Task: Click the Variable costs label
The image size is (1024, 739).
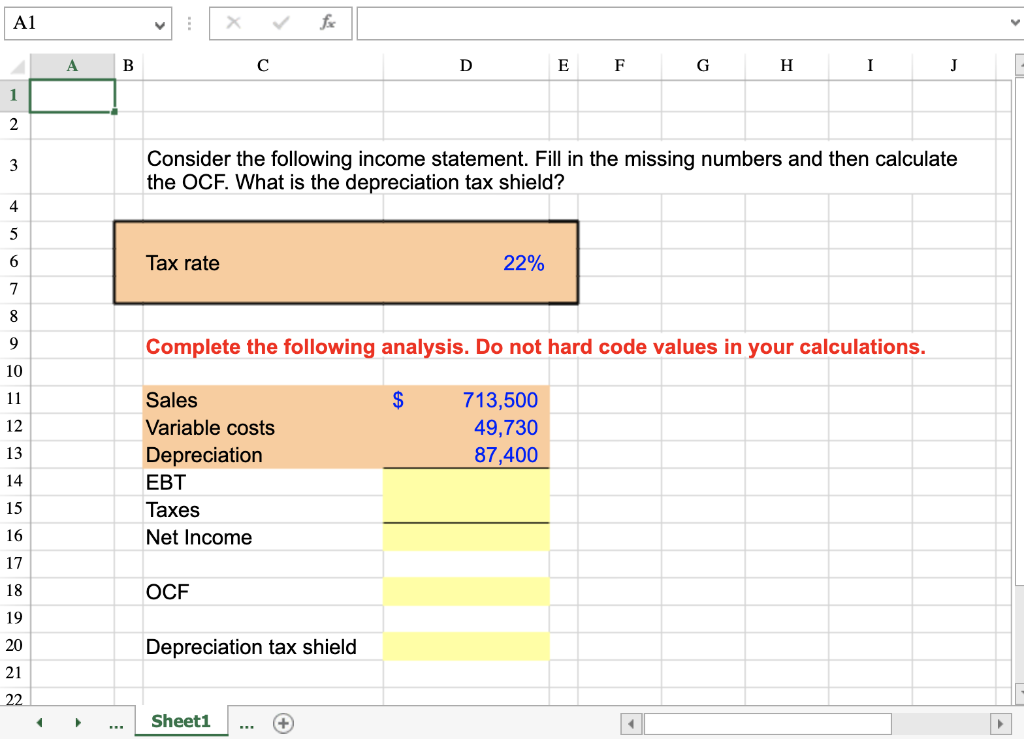Action: (210, 428)
